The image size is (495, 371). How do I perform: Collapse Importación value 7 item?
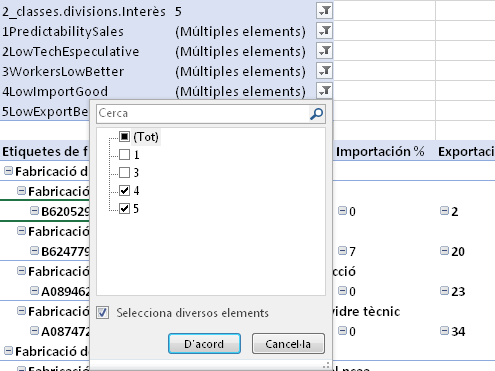pyautogui.click(x=342, y=251)
